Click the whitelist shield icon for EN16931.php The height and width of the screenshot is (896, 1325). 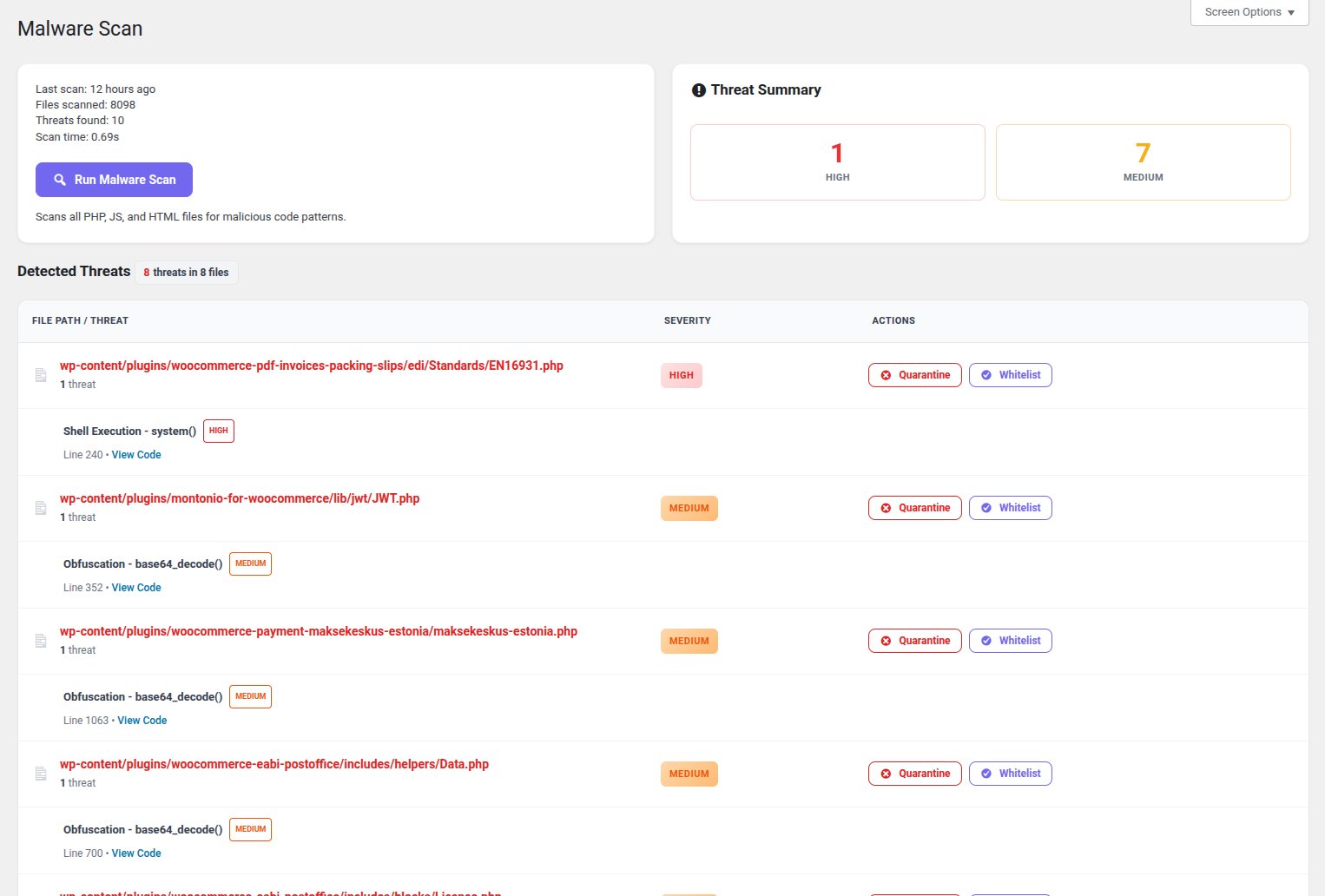[986, 375]
